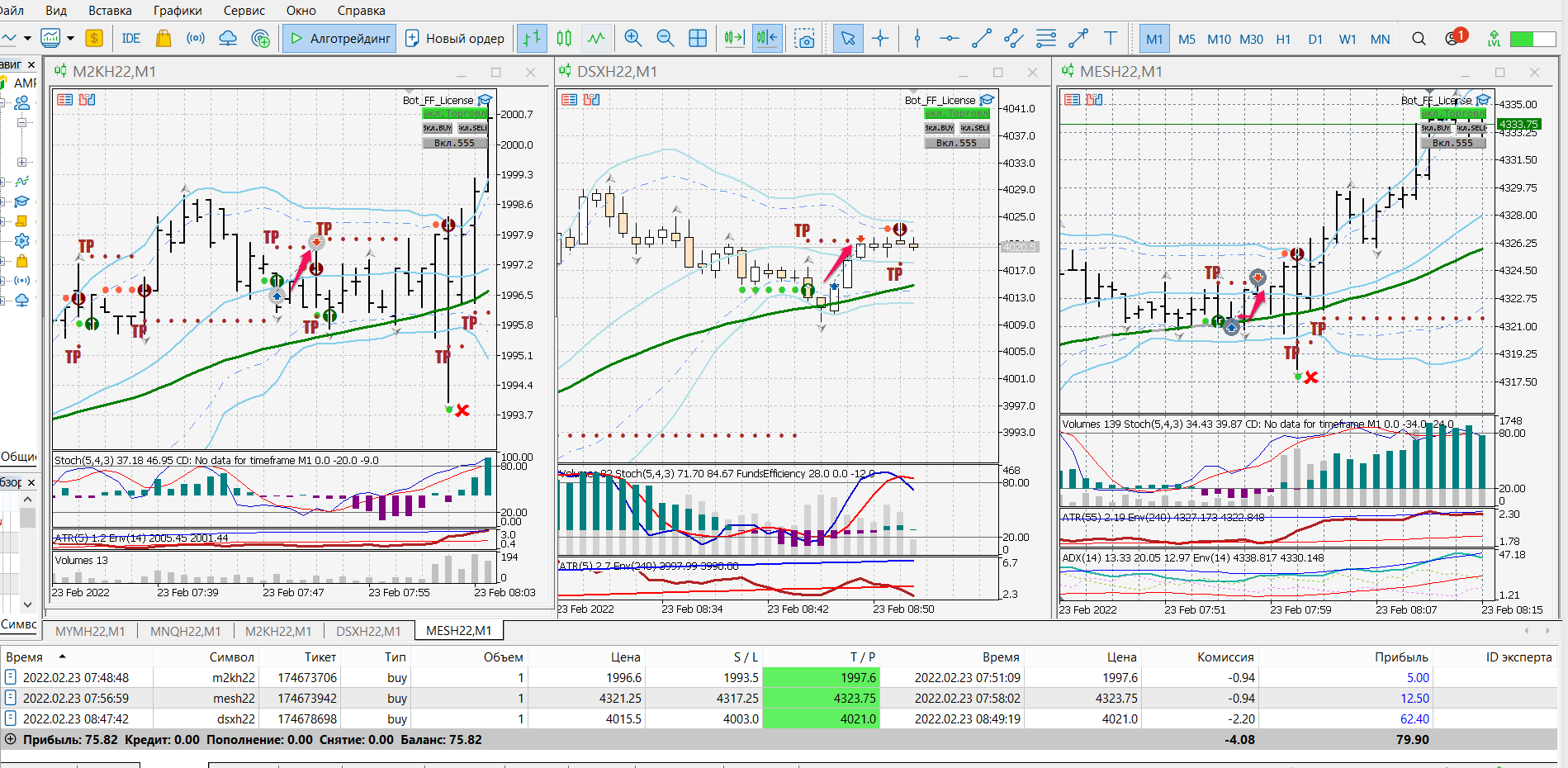The image size is (1568, 768).
Task: Switch timeframe to D1
Action: (1315, 39)
